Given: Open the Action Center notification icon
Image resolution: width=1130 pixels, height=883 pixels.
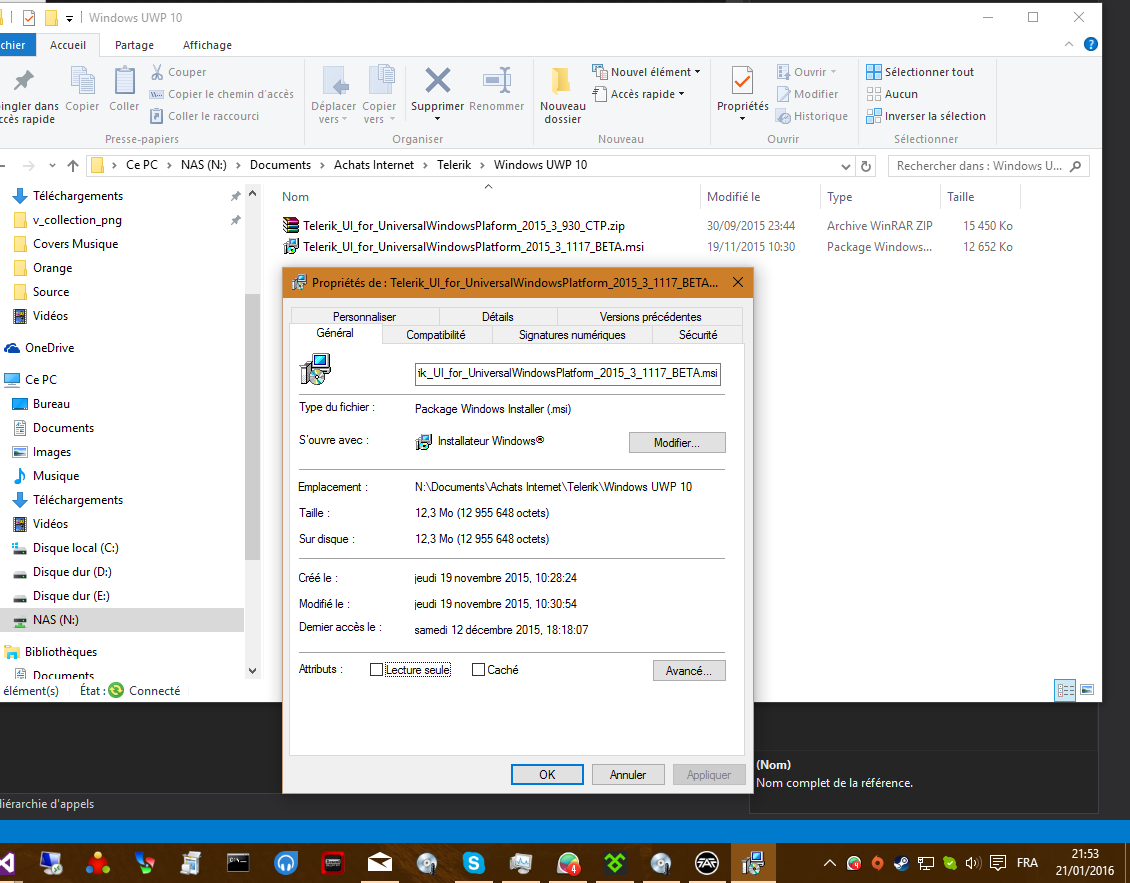Looking at the screenshot, I should click(998, 862).
